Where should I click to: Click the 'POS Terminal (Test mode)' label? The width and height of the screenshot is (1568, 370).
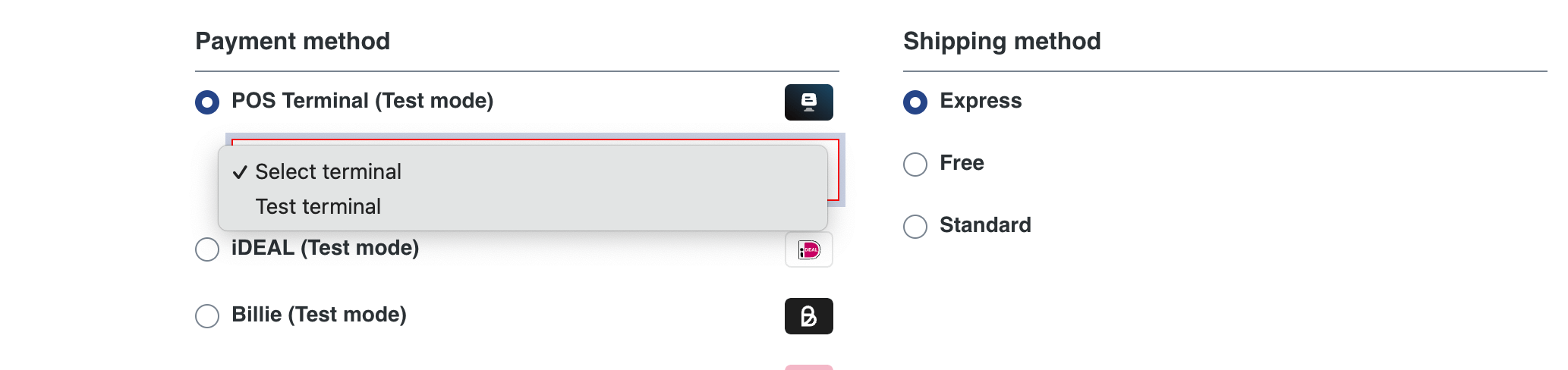tap(362, 101)
